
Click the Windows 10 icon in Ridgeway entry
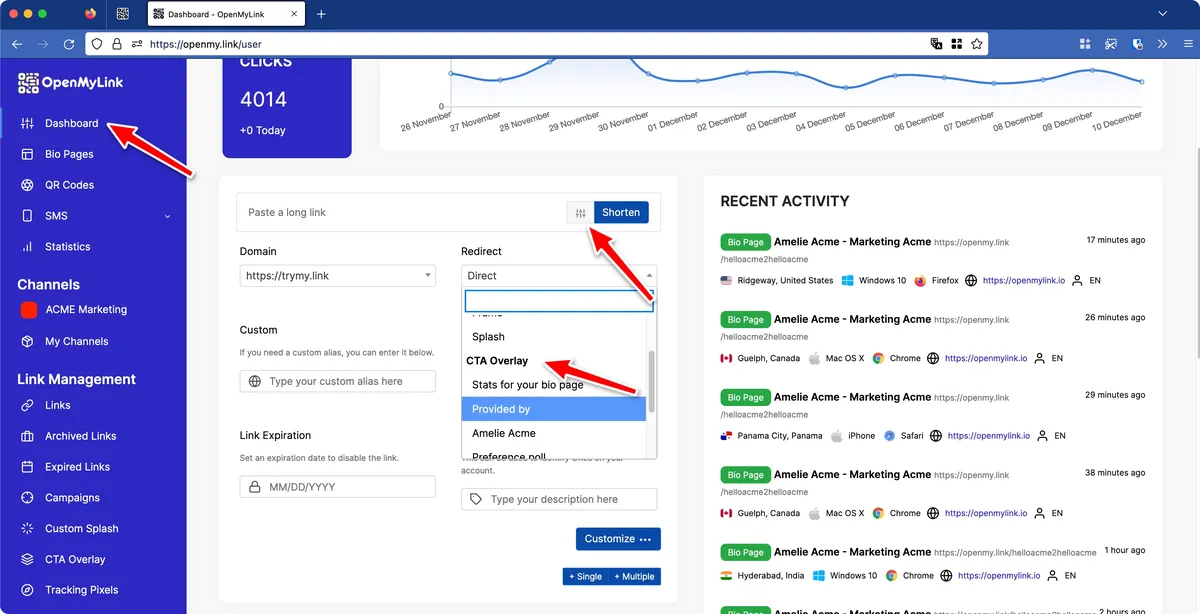tap(848, 281)
